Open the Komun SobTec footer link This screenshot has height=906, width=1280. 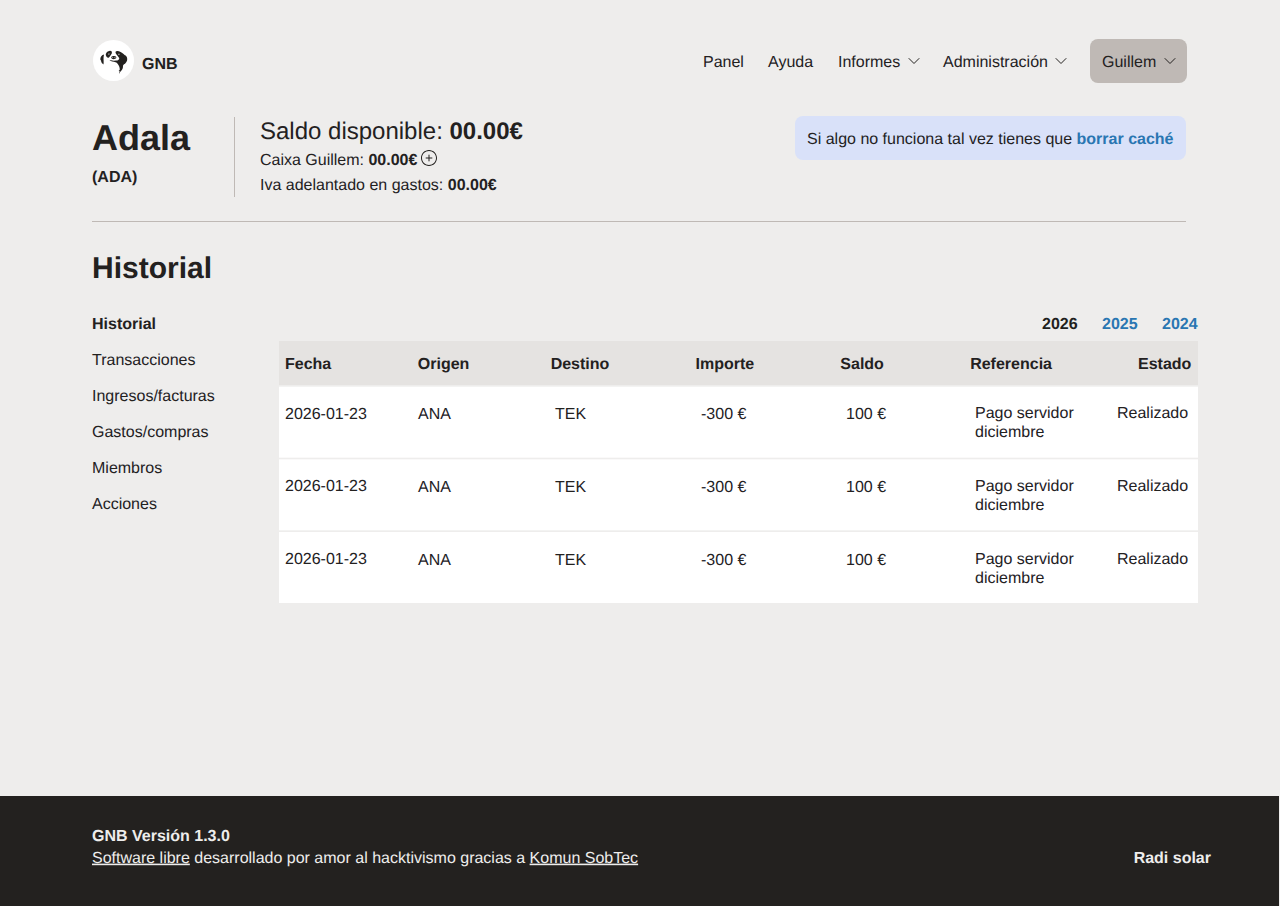583,858
